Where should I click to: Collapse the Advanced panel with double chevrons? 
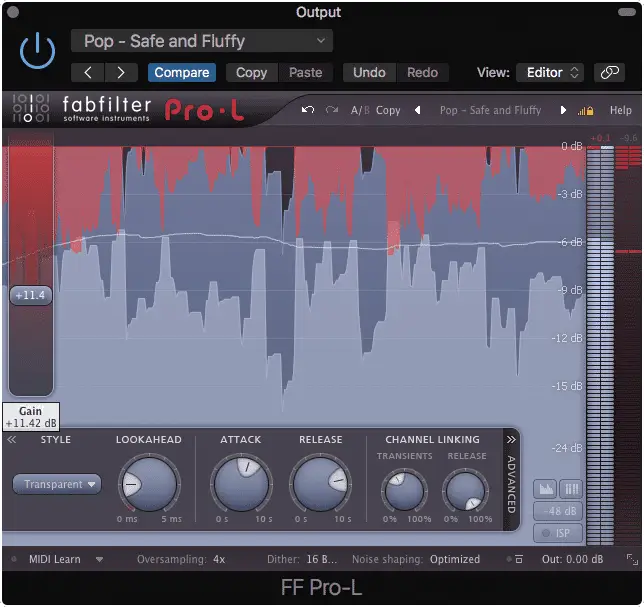pos(511,440)
